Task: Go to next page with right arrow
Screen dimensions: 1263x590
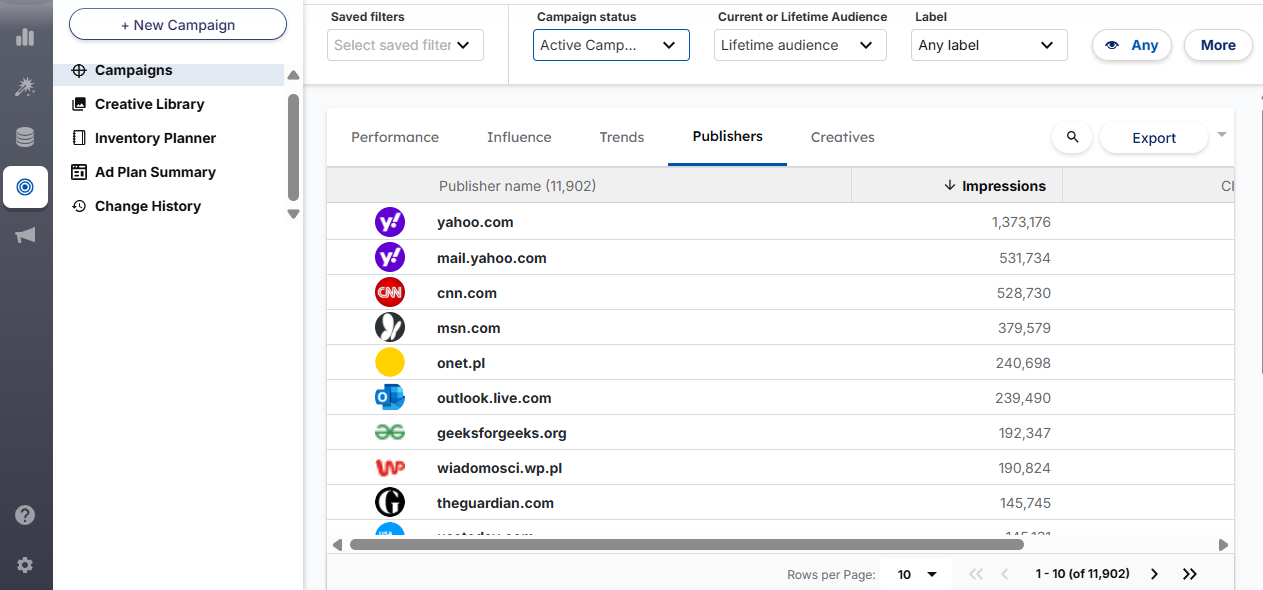Action: [1154, 574]
